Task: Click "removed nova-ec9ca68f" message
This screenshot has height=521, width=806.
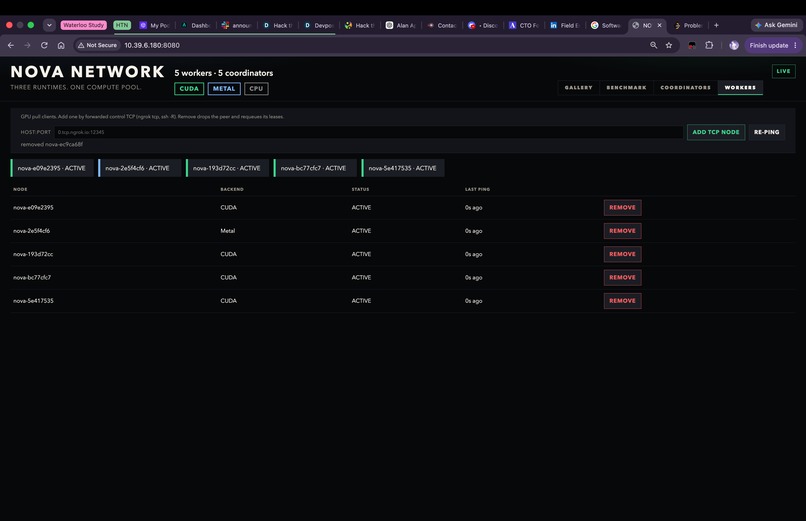Action: tap(51, 144)
